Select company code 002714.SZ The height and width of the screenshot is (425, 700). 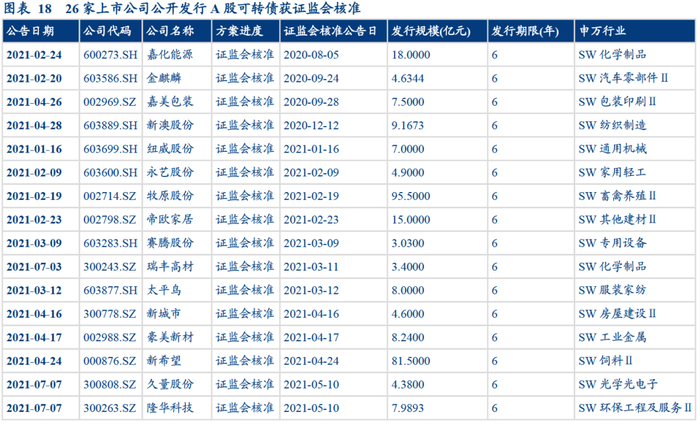(109, 196)
